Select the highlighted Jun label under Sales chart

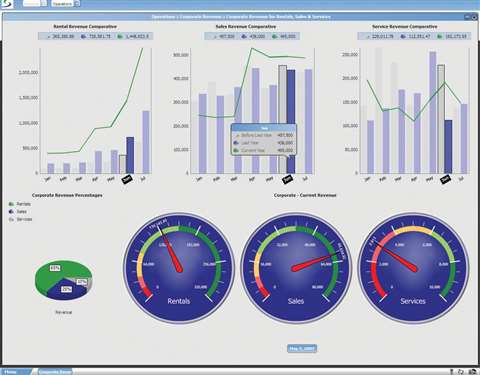click(287, 179)
